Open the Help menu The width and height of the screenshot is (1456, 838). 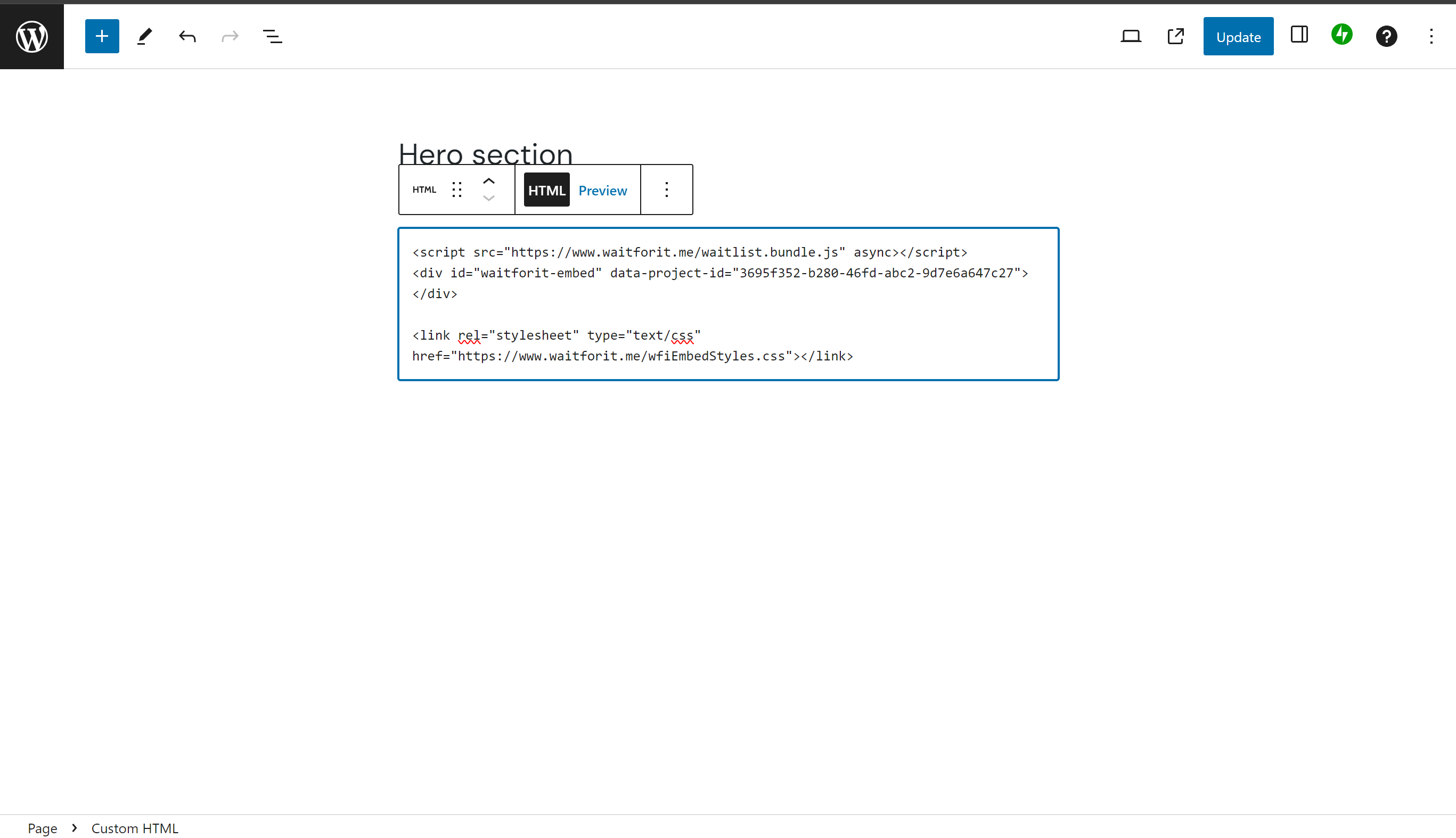click(1386, 36)
